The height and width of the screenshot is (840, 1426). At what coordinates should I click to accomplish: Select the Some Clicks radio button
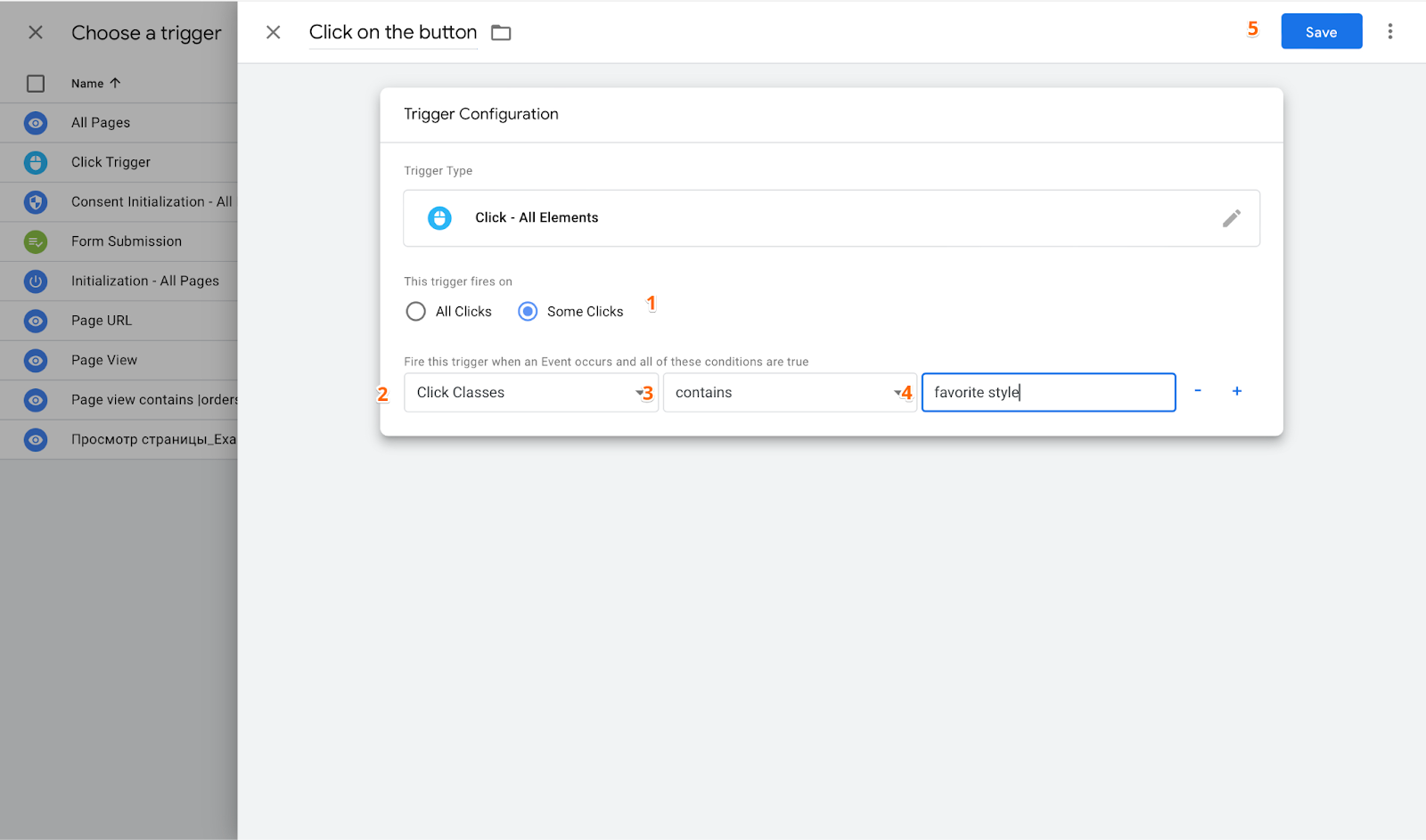coord(528,312)
